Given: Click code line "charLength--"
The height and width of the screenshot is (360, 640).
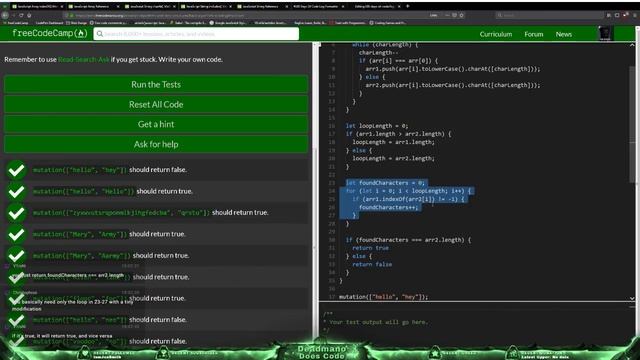Looking at the screenshot, I should (378, 53).
